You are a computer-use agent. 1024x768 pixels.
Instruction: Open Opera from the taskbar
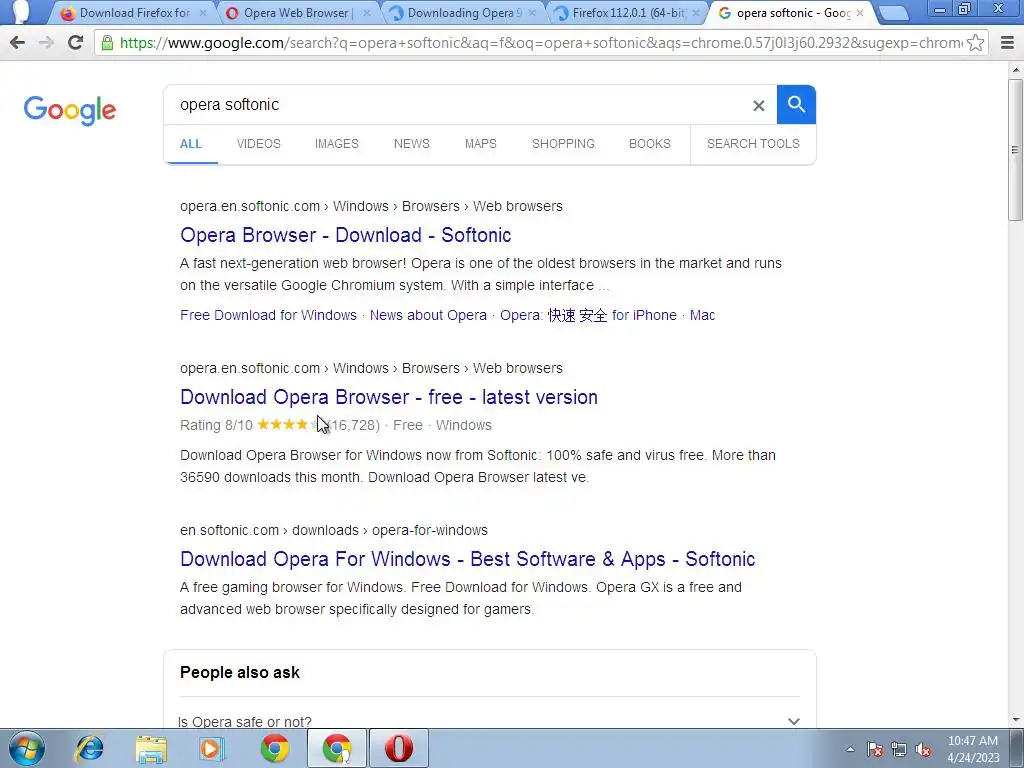[399, 748]
